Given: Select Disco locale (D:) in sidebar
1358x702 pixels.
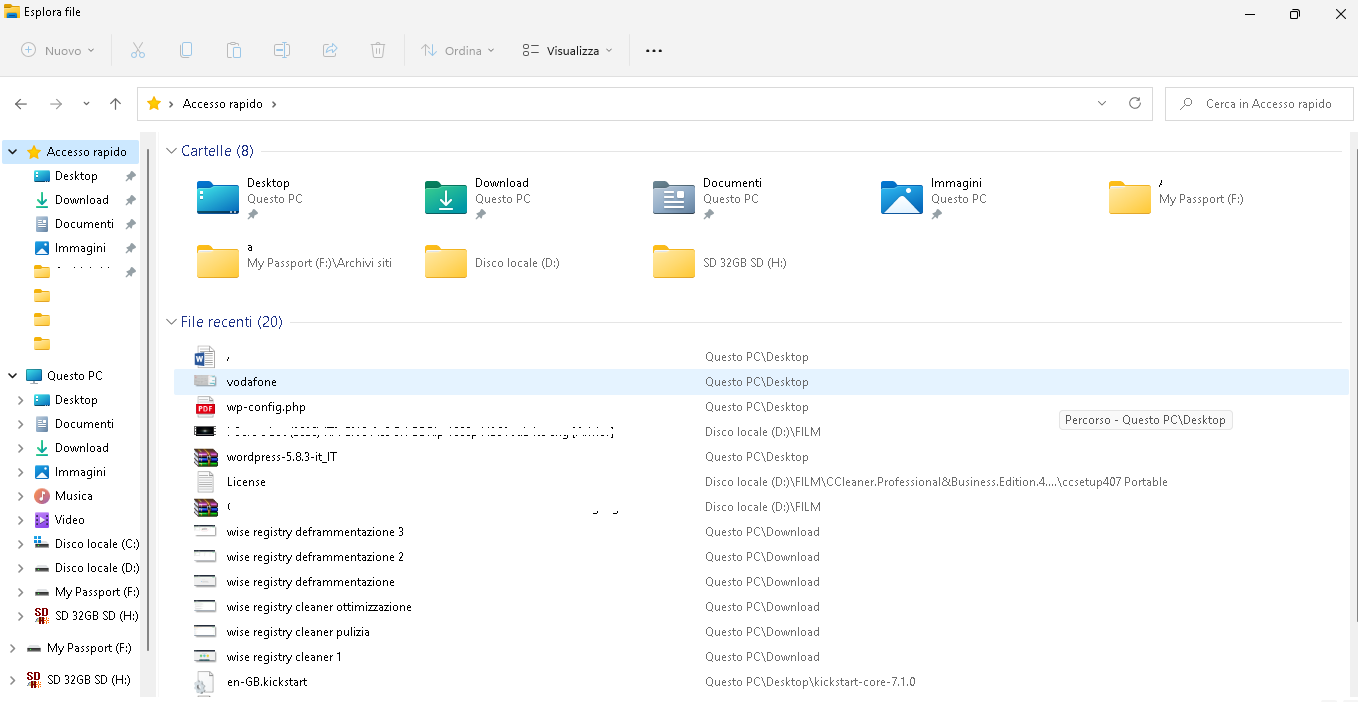Looking at the screenshot, I should [x=97, y=568].
